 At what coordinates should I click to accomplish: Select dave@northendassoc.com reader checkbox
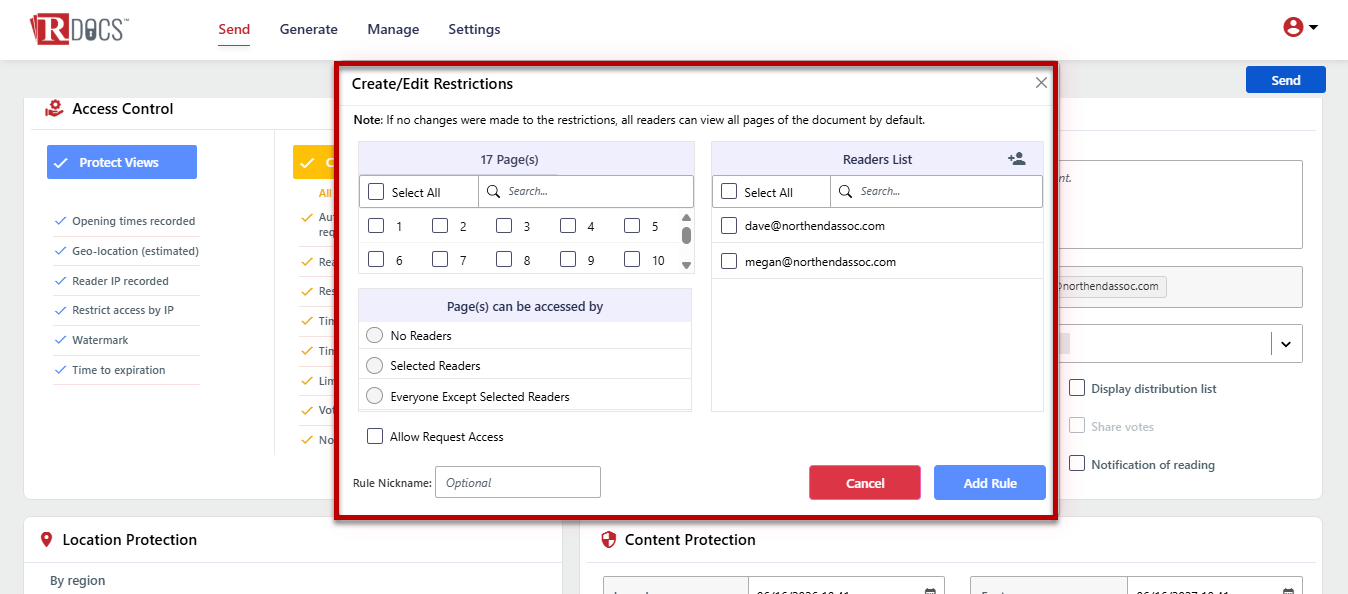729,225
